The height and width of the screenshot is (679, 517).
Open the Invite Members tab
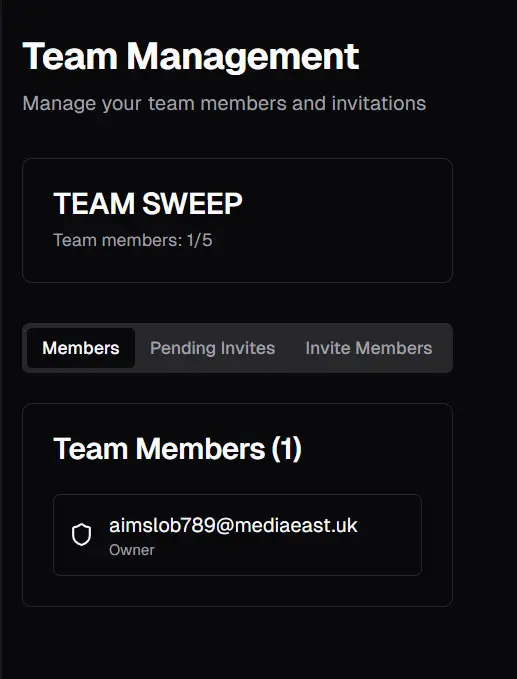coord(369,348)
